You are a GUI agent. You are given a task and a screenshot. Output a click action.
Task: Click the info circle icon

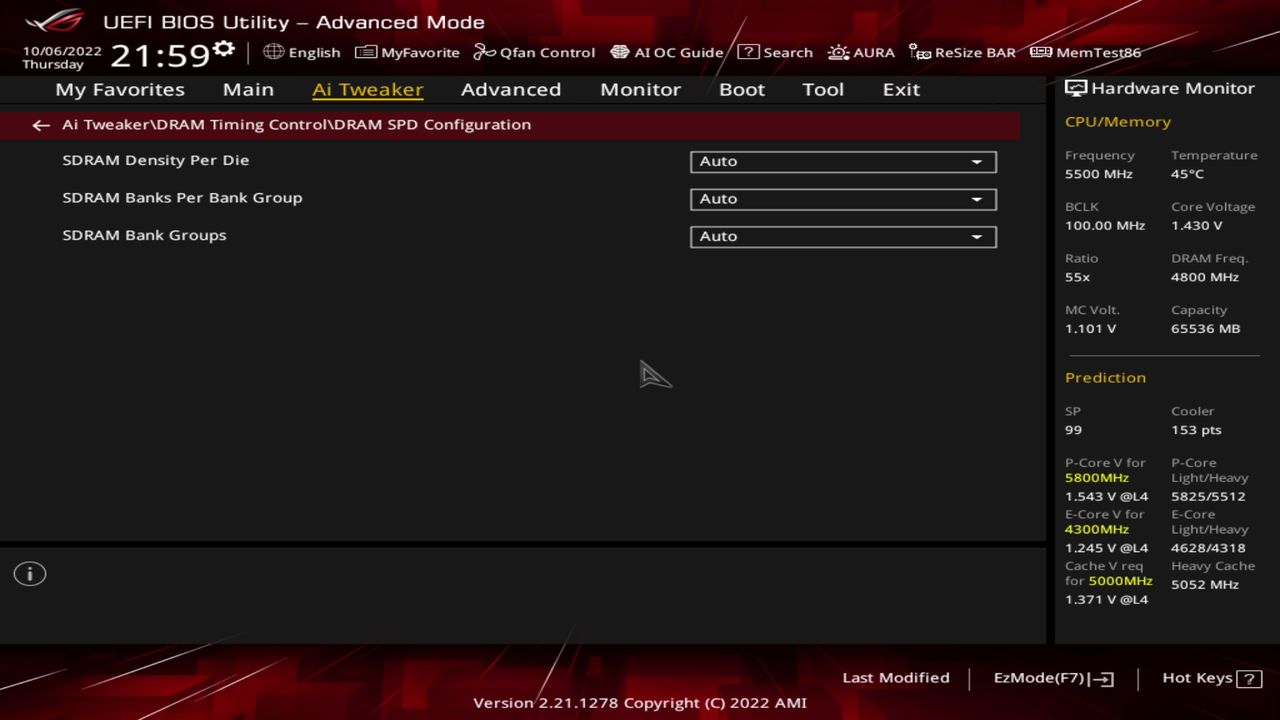coord(30,574)
